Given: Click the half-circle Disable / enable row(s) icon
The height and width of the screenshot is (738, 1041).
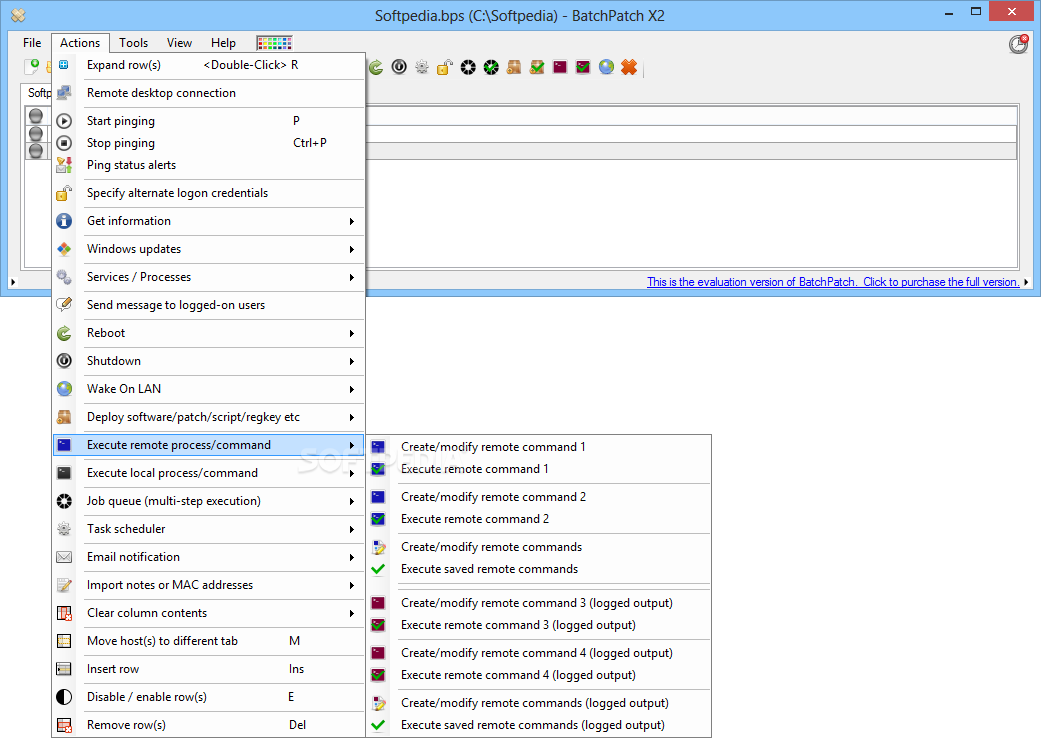Looking at the screenshot, I should coord(64,697).
